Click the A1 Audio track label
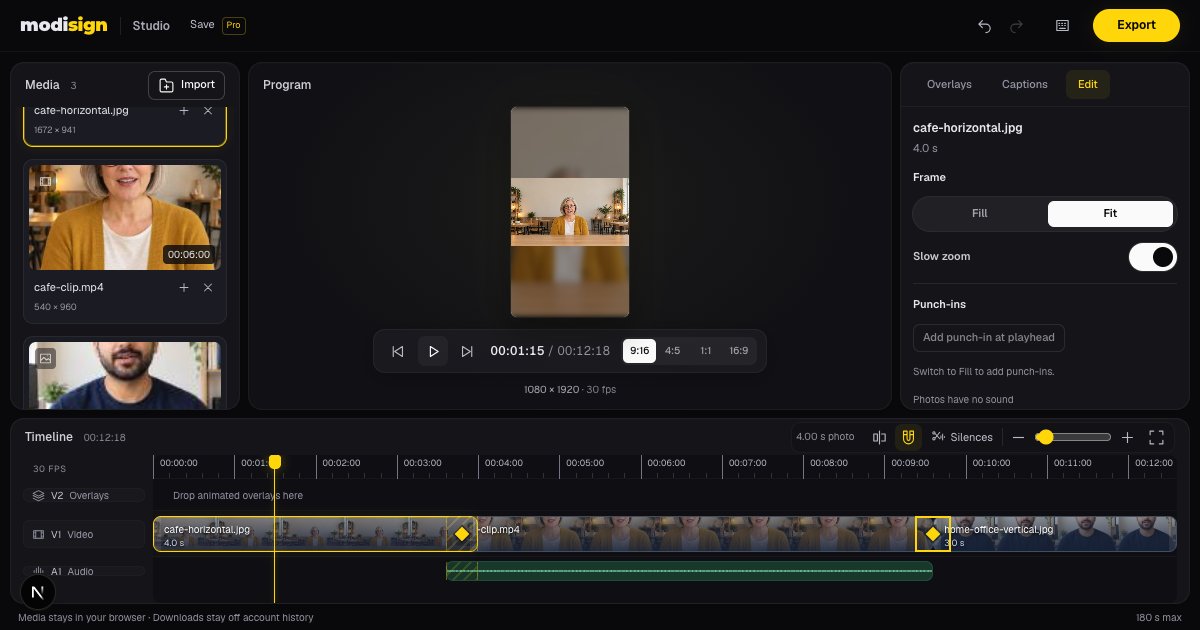The image size is (1200, 630). [84, 572]
